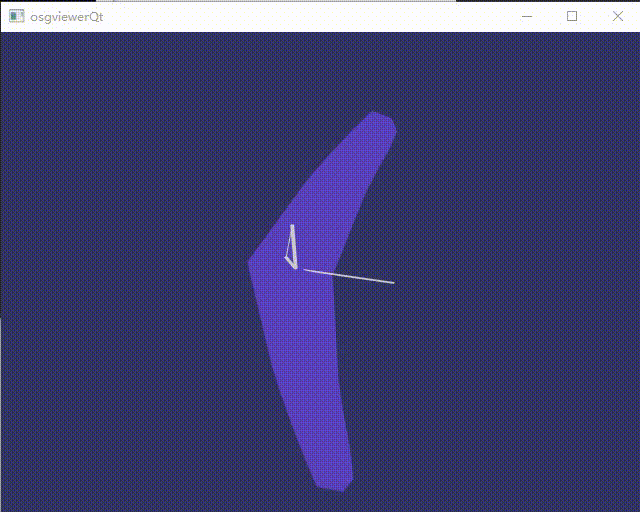Image resolution: width=640 pixels, height=512 pixels.
Task: Select the middle of the long white line
Action: 348,276
